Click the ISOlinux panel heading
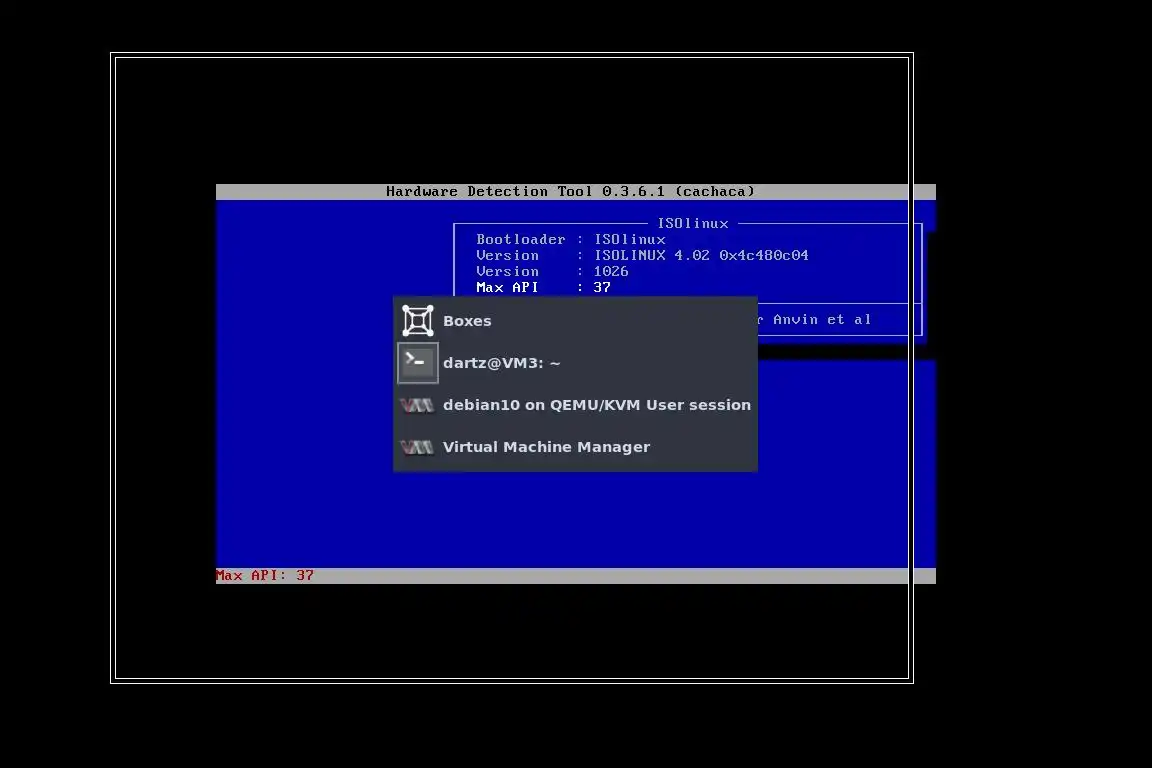This screenshot has width=1152, height=768. tap(693, 223)
